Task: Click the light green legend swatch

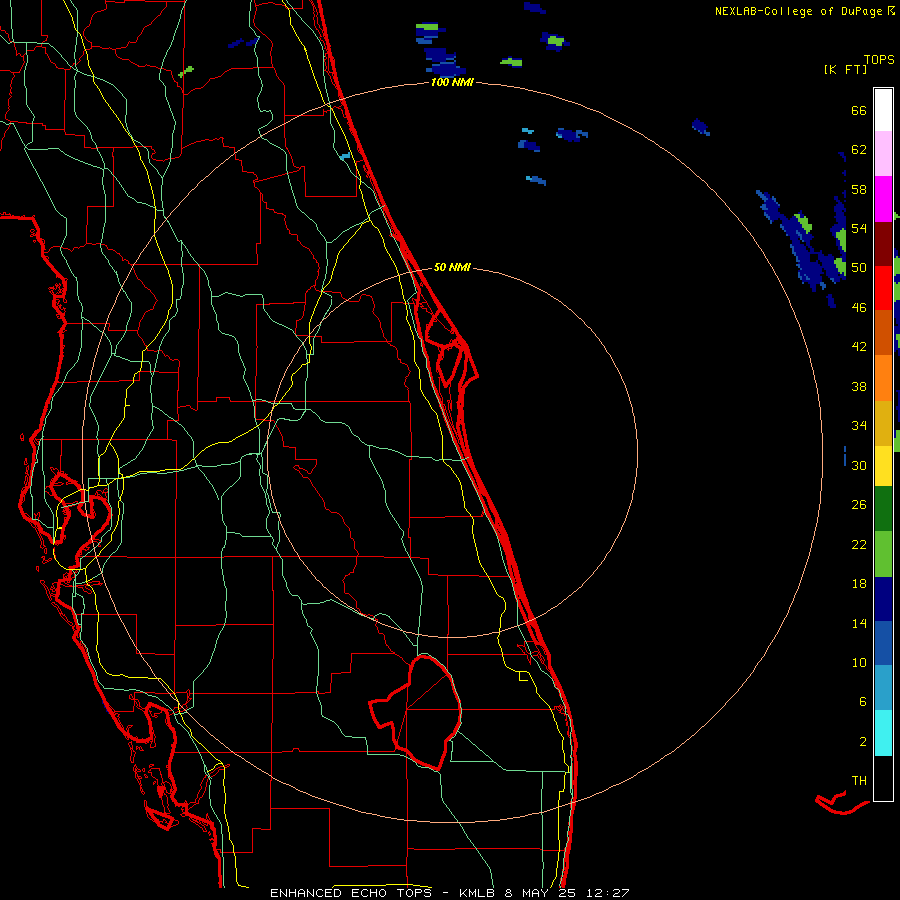Action: pyautogui.click(x=883, y=554)
